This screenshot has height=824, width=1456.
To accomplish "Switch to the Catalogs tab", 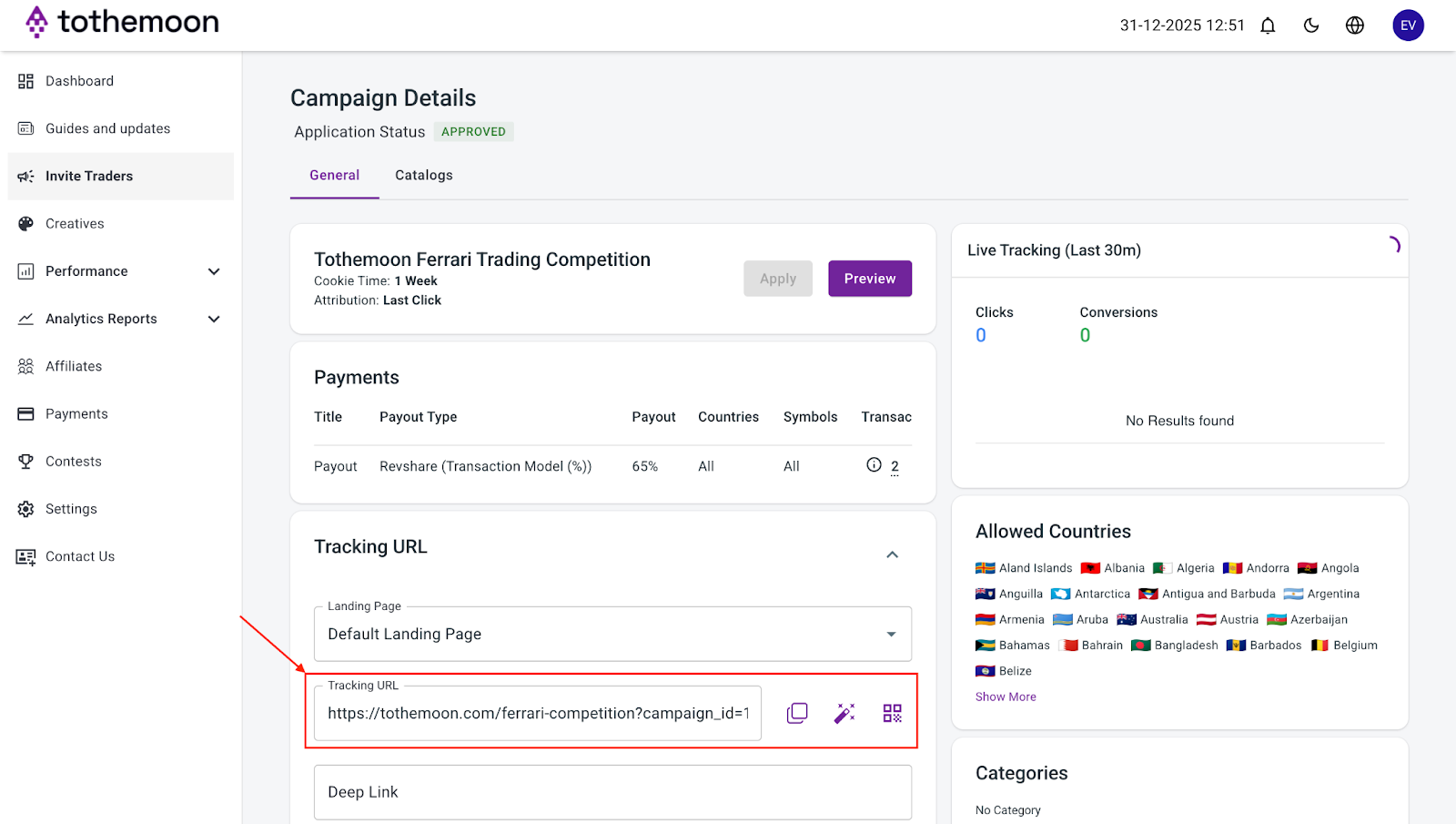I will point(424,176).
